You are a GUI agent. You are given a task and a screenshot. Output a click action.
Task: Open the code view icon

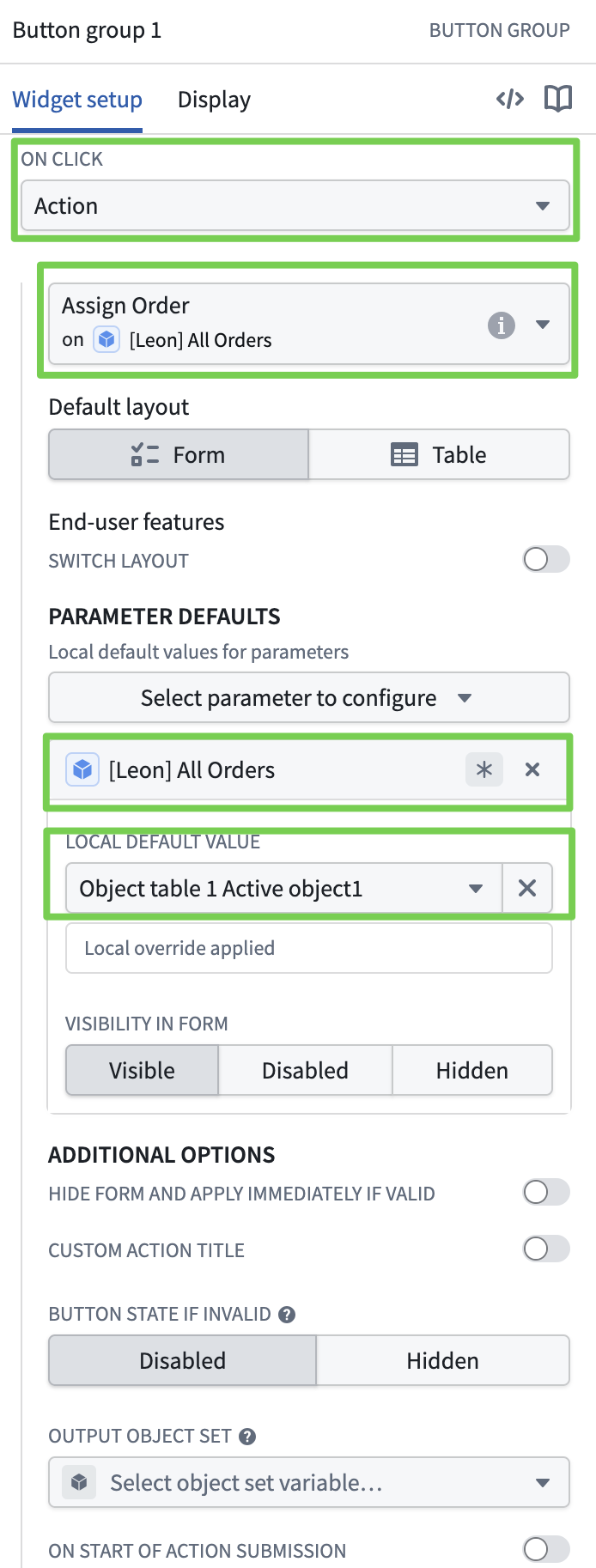pyautogui.click(x=509, y=100)
